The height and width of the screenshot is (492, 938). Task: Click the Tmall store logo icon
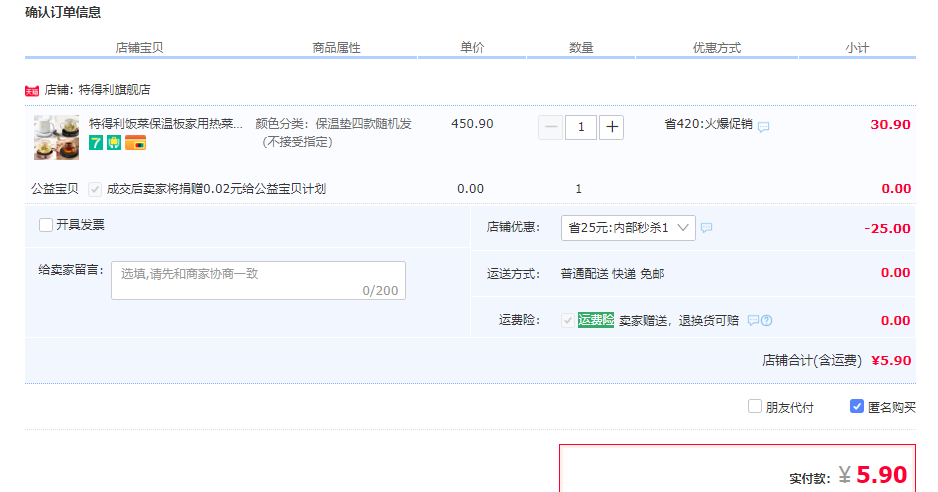pyautogui.click(x=32, y=91)
